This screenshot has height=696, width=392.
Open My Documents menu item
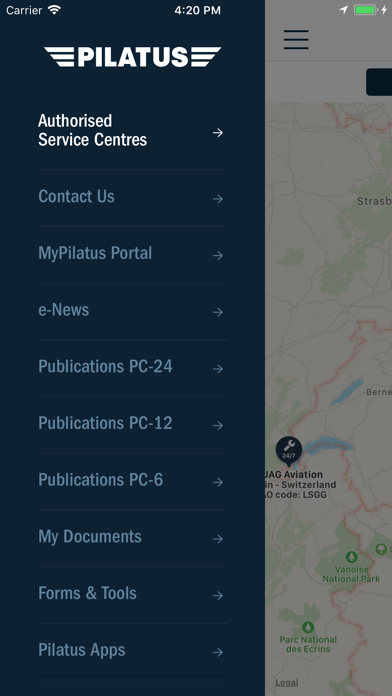pos(132,537)
